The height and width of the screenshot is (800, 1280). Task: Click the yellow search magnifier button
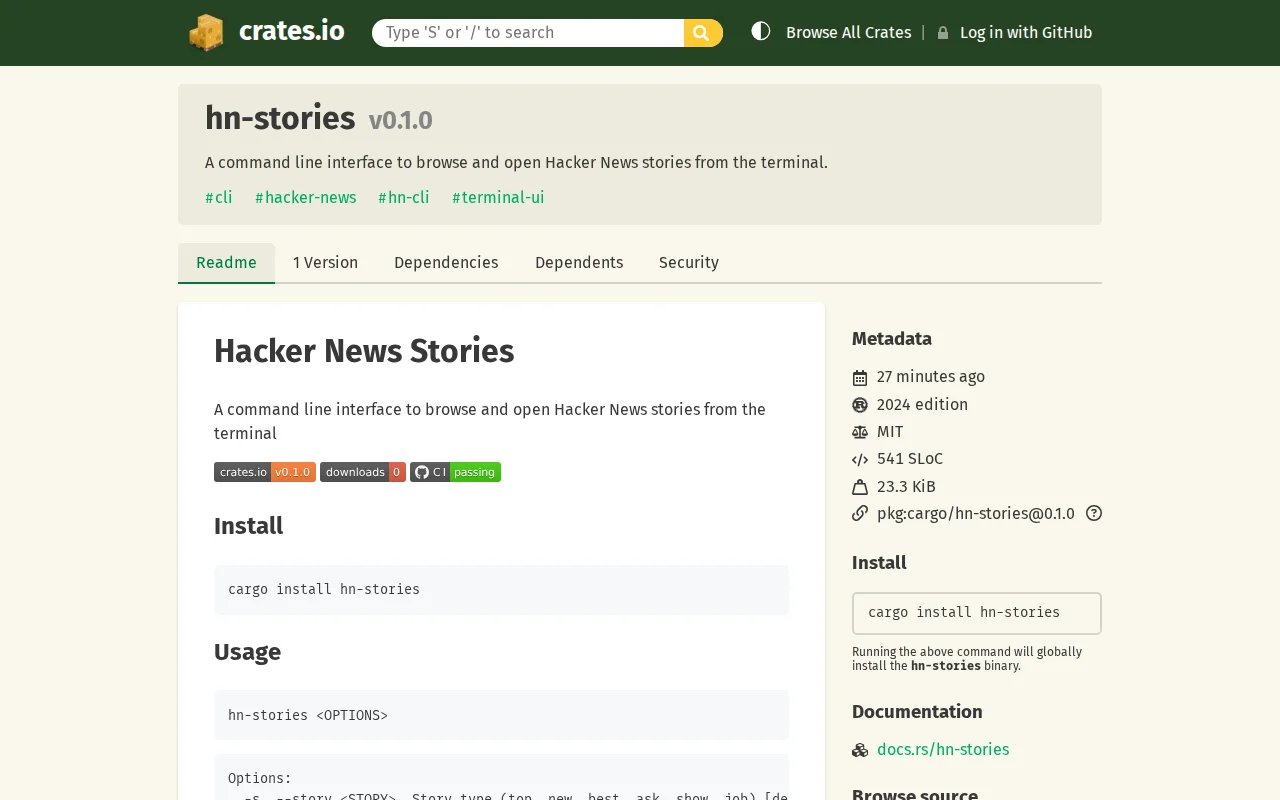tap(703, 33)
